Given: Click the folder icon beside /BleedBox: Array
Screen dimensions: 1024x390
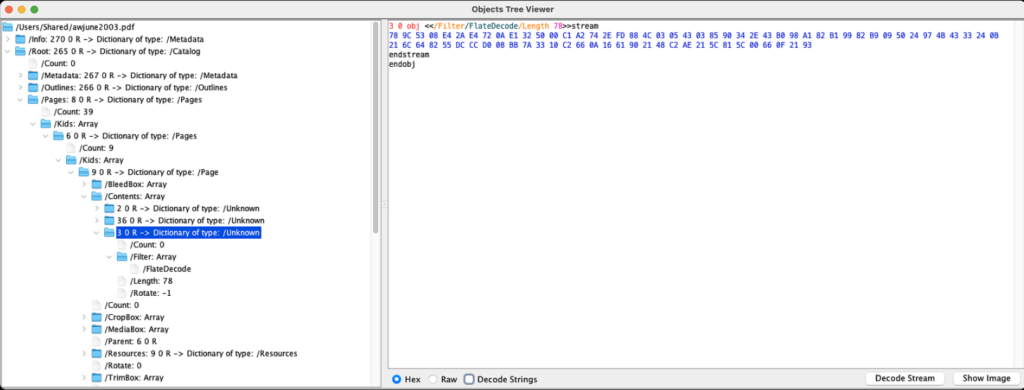Looking at the screenshot, I should [97, 184].
